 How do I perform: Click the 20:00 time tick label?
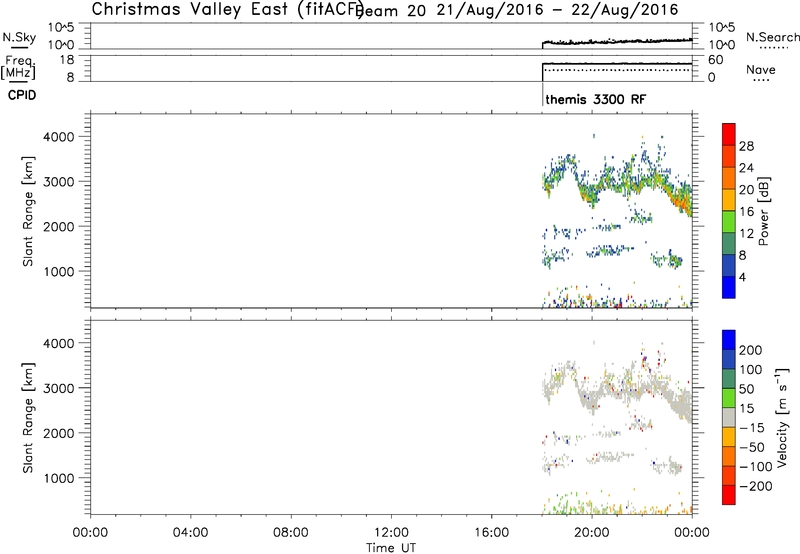pyautogui.click(x=591, y=533)
